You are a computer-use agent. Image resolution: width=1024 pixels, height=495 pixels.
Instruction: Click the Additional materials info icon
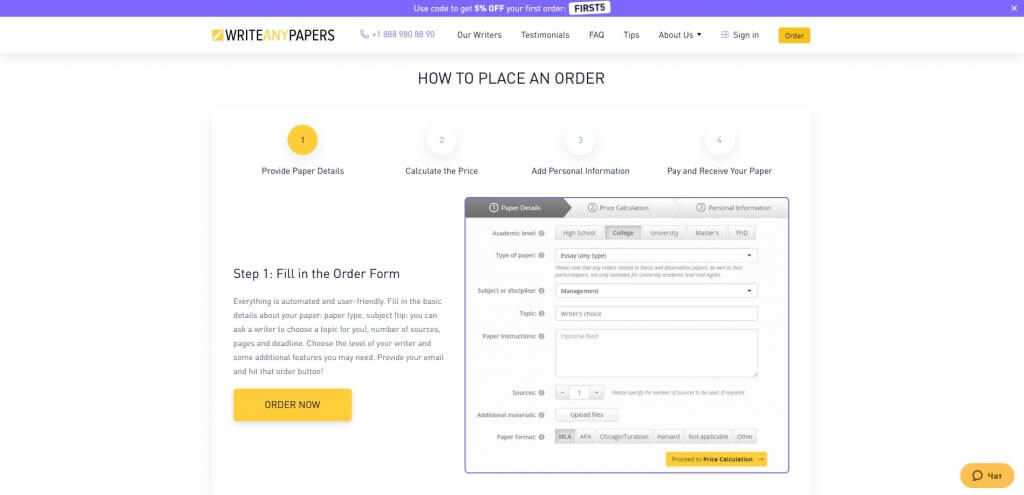(541, 415)
